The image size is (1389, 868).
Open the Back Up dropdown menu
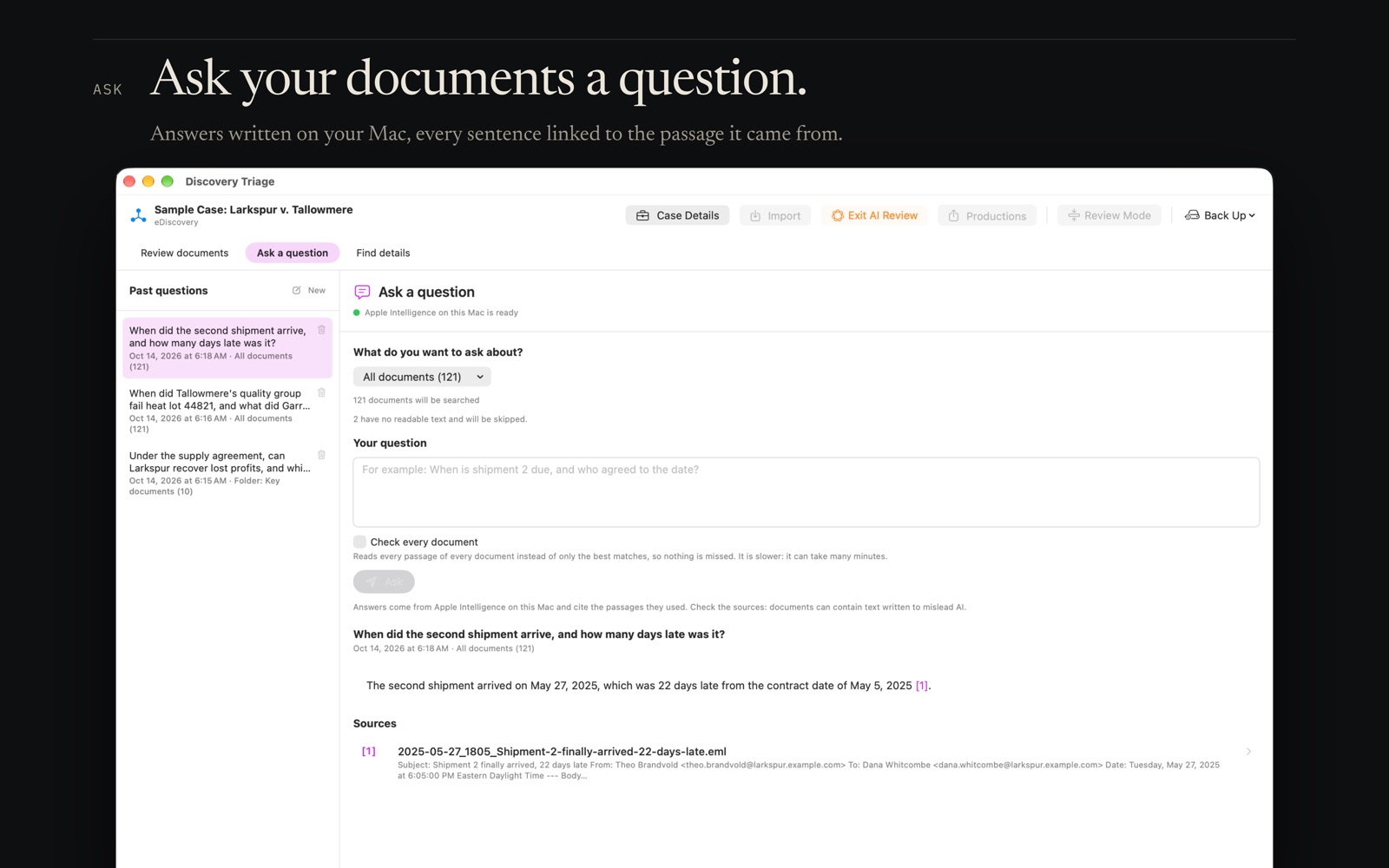tap(1221, 215)
